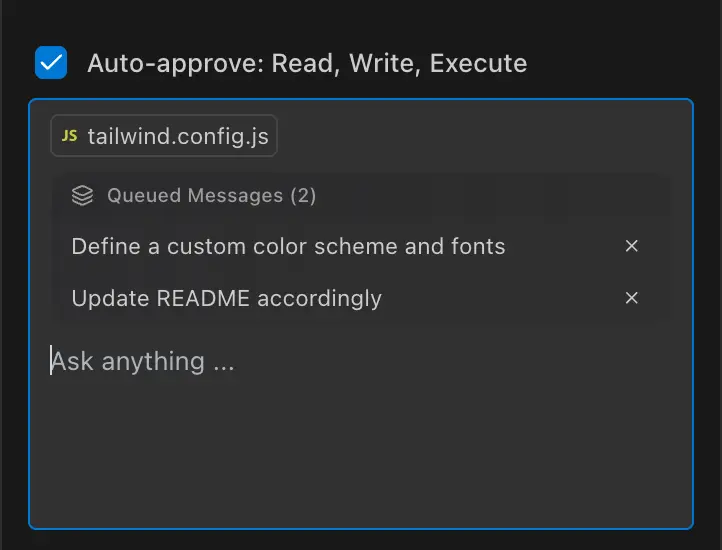Delete the "Update README accordingly" queued message
The width and height of the screenshot is (722, 550).
pos(631,298)
